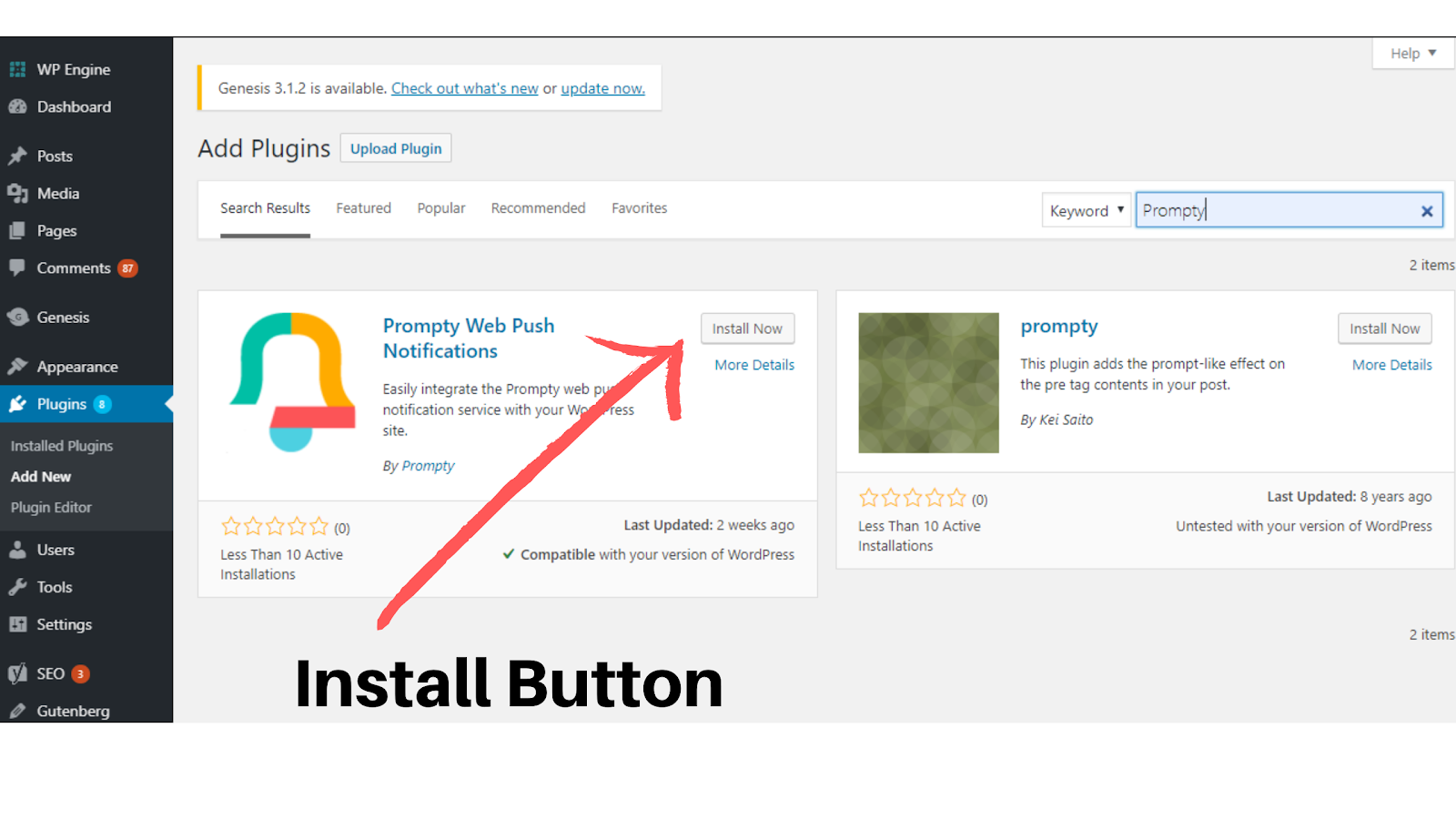Click the Comments speech bubble icon
Screen dimensions: 1456x819
[x=17, y=268]
